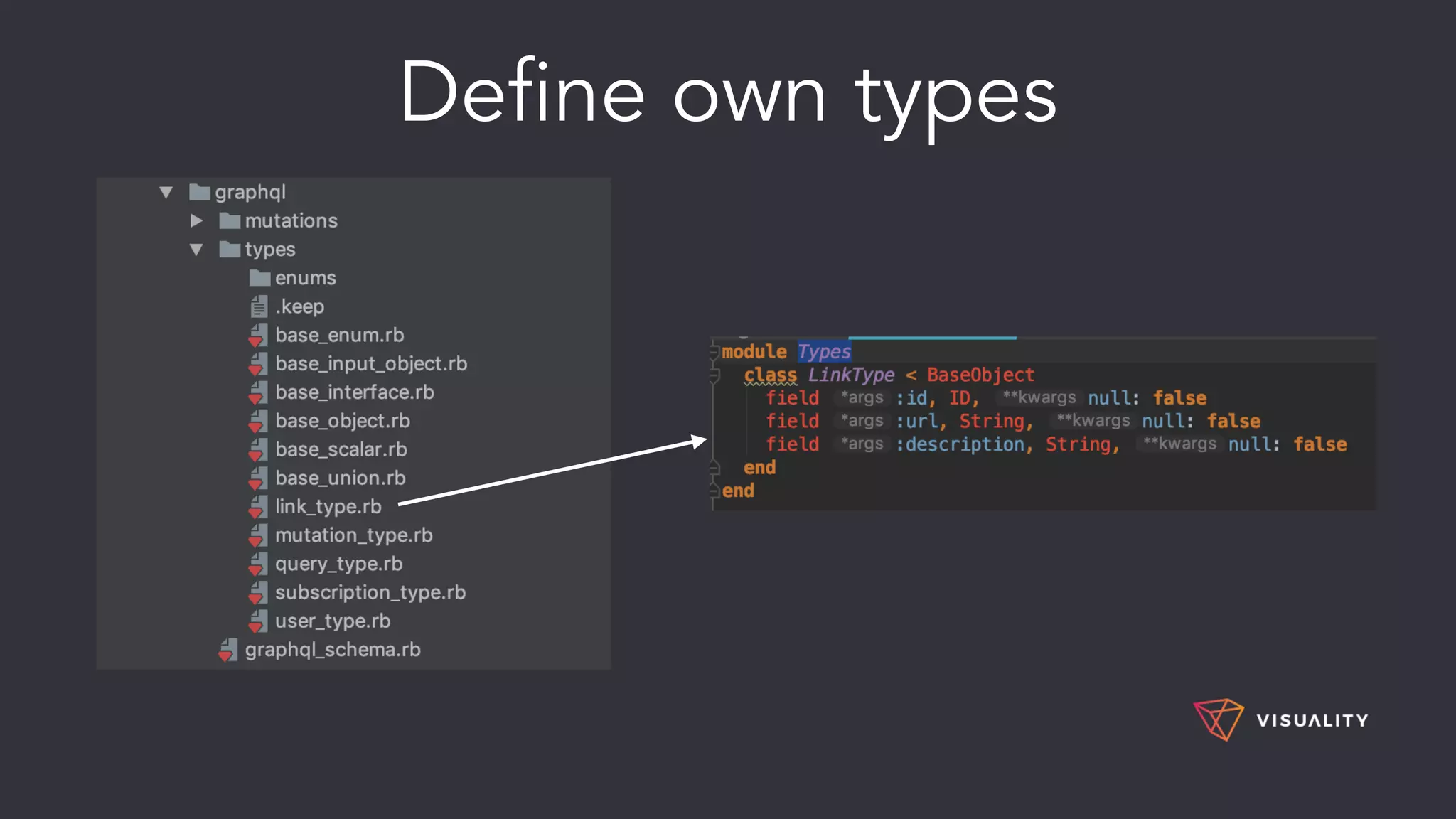Click the mutation_type.rb Ruby file icon
The height and width of the screenshot is (819, 1456).
[x=258, y=535]
